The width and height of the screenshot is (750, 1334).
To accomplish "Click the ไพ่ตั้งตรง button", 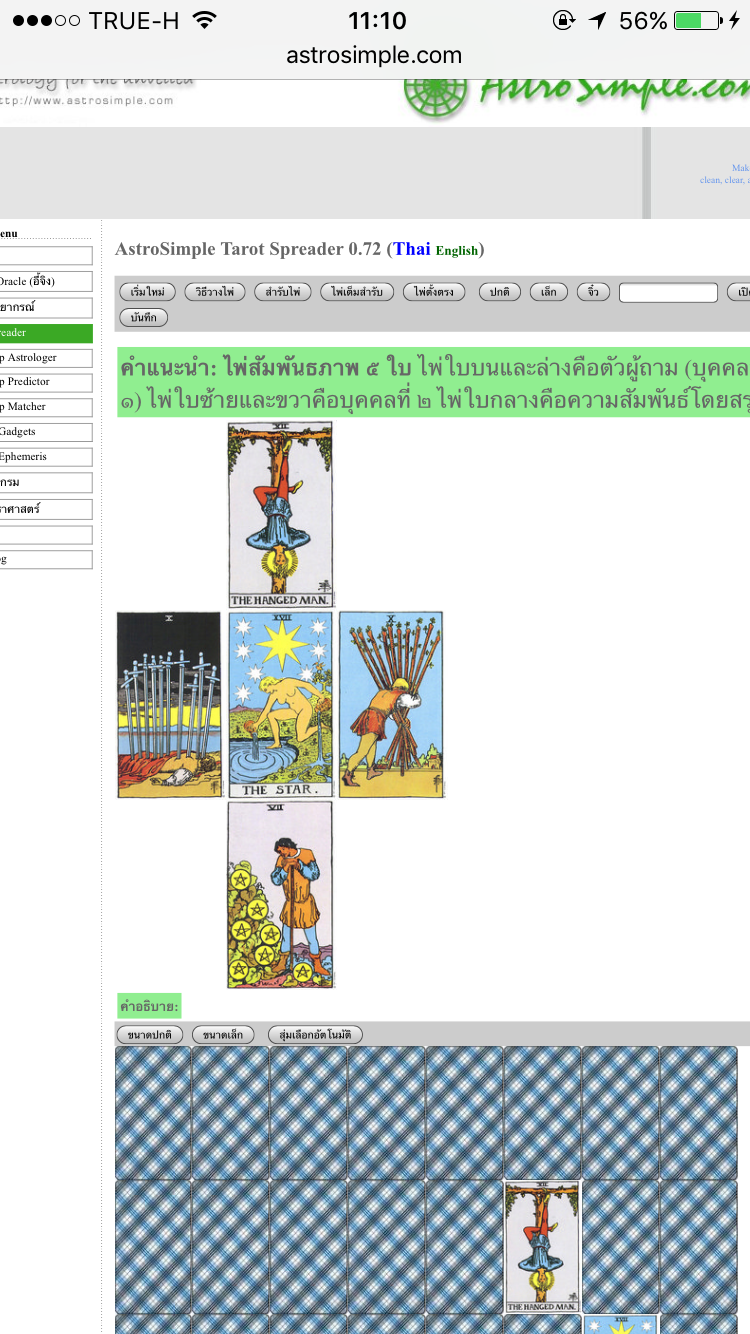I will (435, 292).
